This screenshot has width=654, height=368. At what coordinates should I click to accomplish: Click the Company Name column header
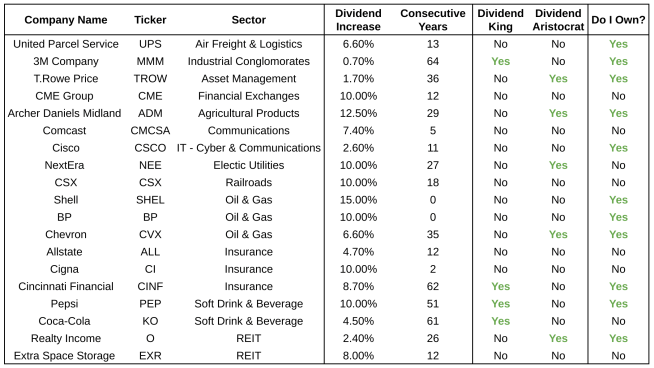(x=66, y=20)
